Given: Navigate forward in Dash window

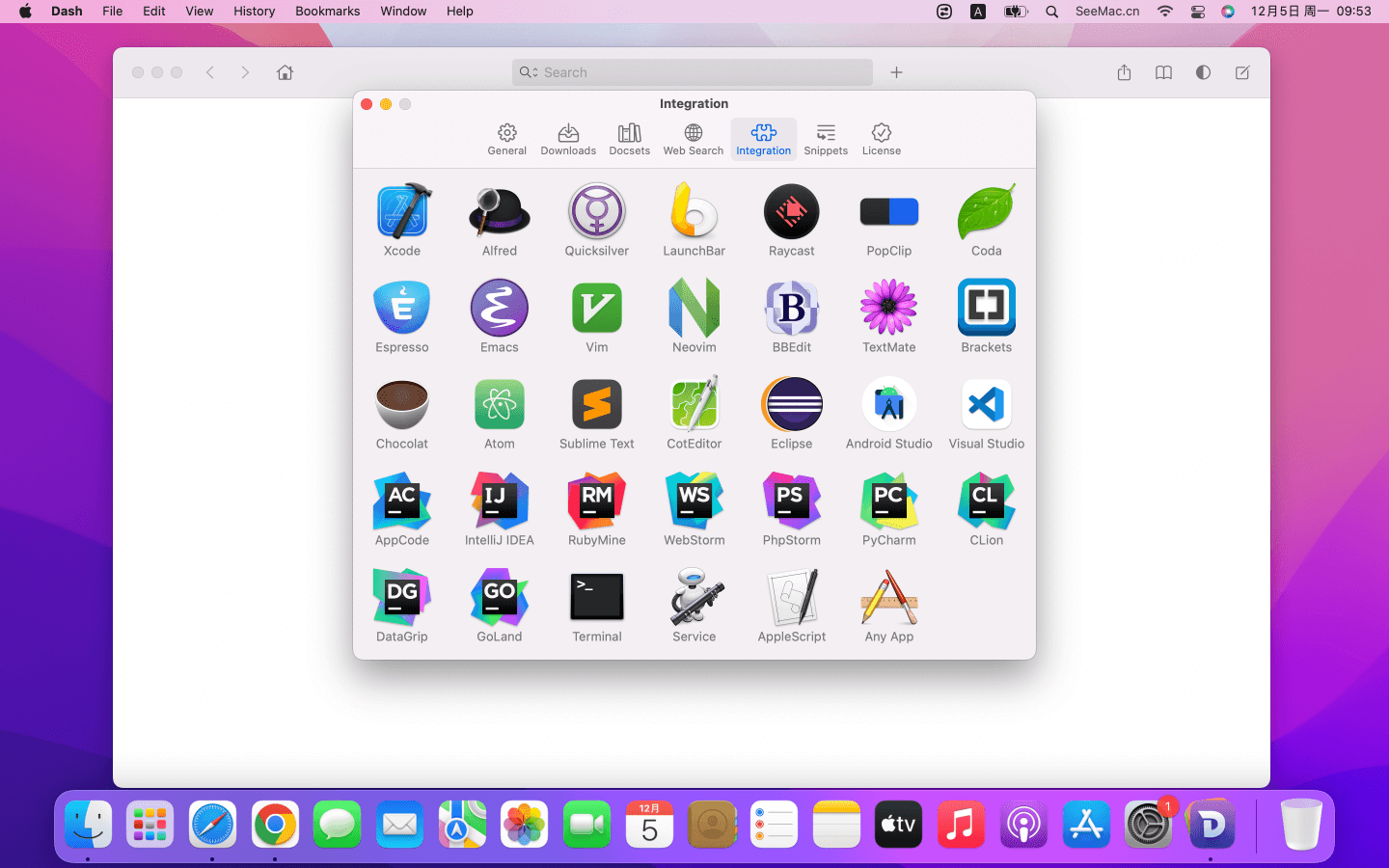Looking at the screenshot, I should (245, 72).
